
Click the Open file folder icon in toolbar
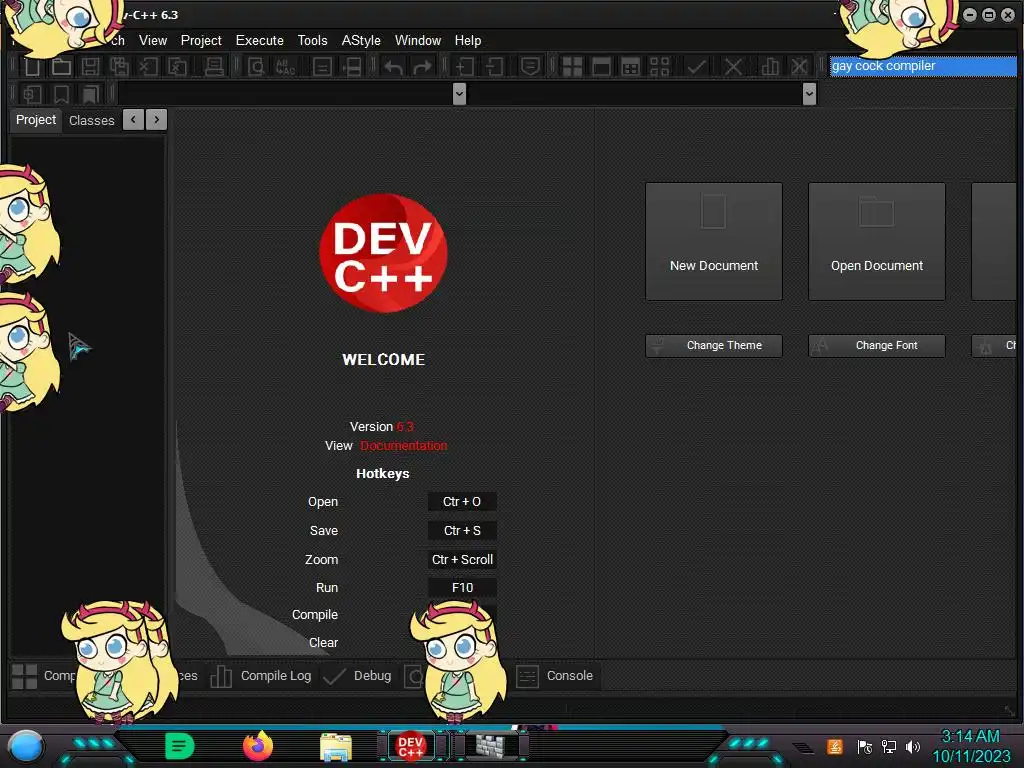61,67
